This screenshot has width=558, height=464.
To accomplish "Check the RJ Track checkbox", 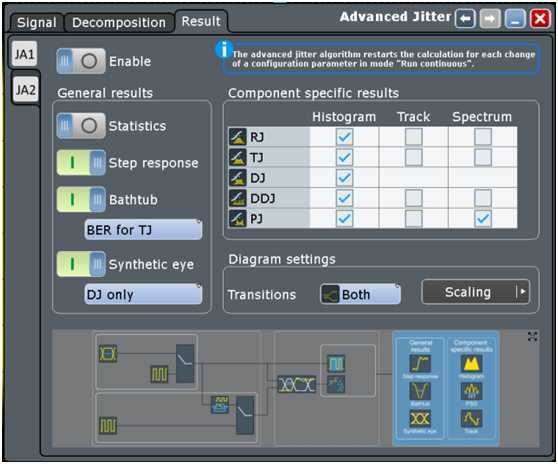I will pyautogui.click(x=414, y=137).
